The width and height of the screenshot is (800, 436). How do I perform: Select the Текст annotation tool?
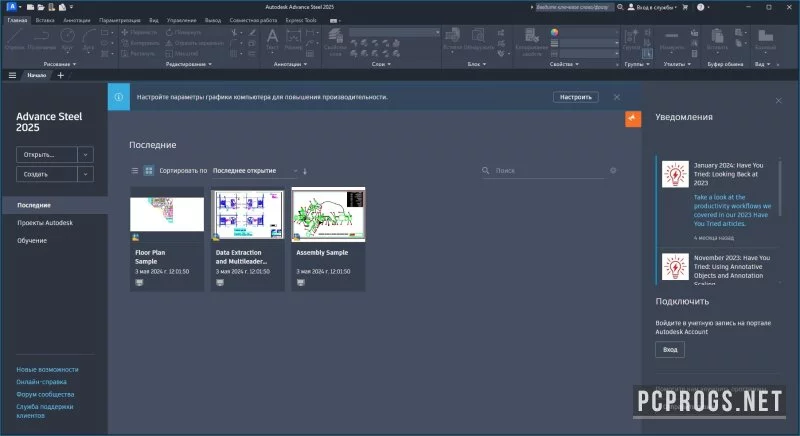(272, 39)
